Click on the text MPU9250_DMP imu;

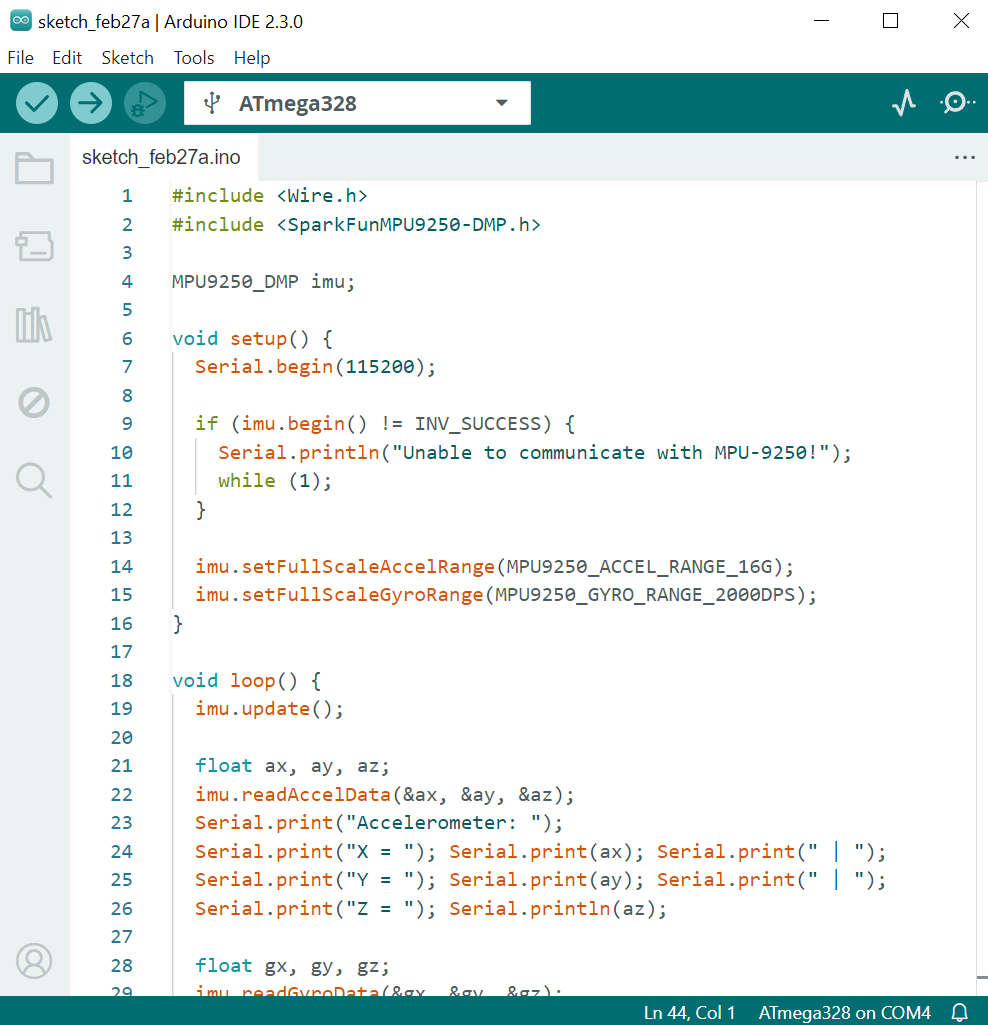(264, 282)
